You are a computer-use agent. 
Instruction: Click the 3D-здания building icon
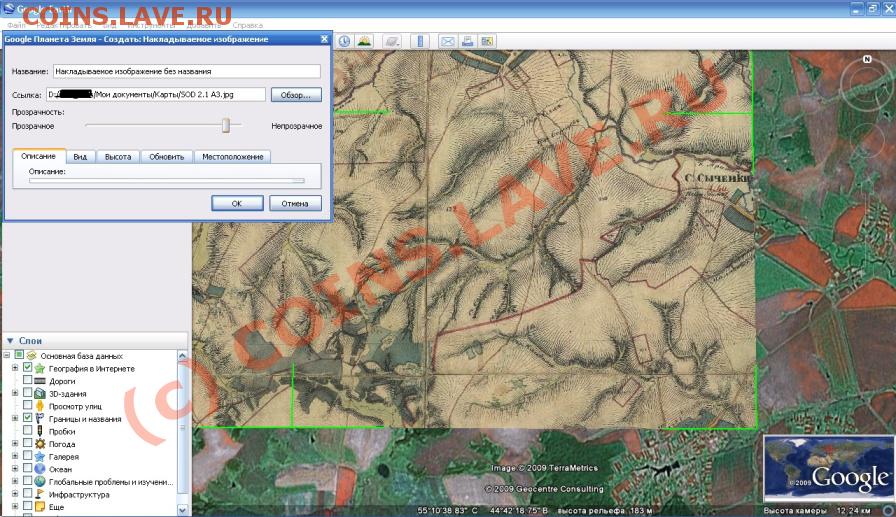point(39,394)
